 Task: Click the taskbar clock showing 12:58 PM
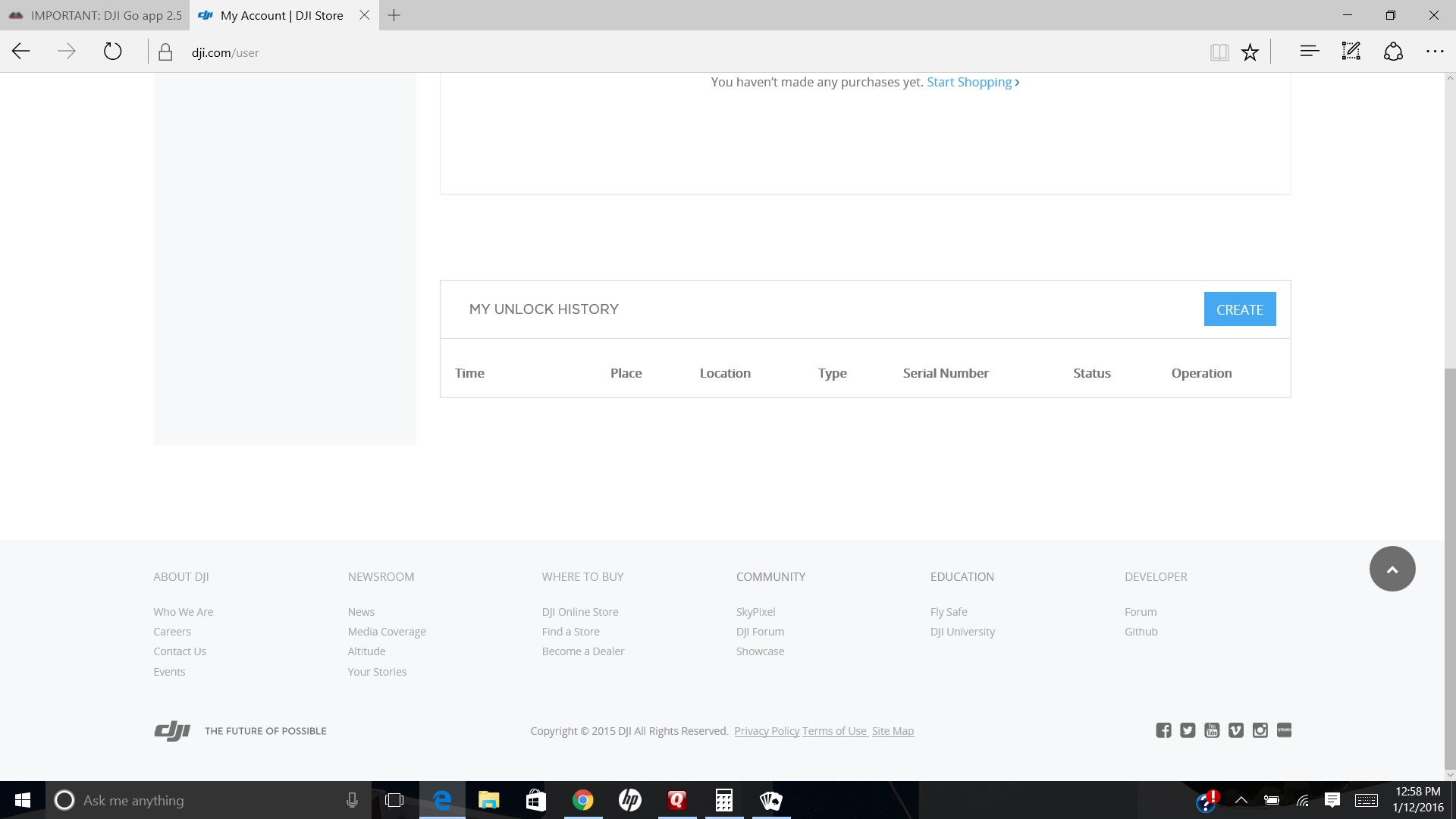click(1417, 800)
